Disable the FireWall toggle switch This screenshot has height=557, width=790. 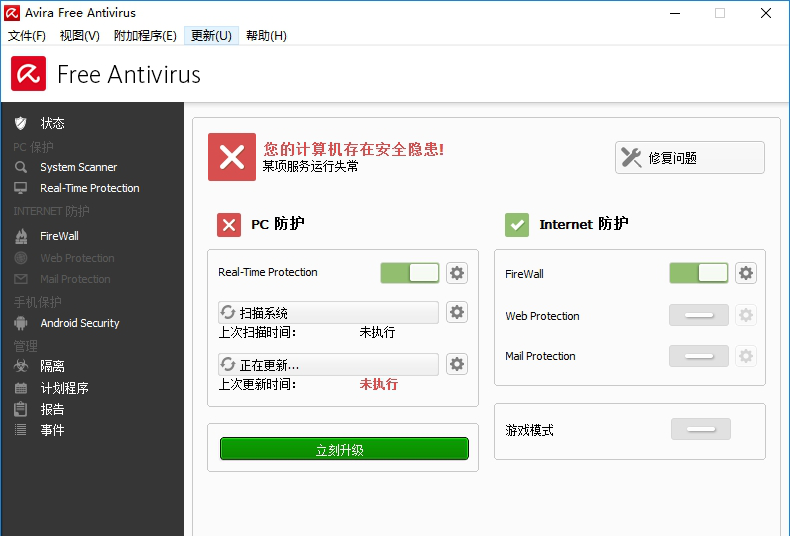tap(699, 273)
